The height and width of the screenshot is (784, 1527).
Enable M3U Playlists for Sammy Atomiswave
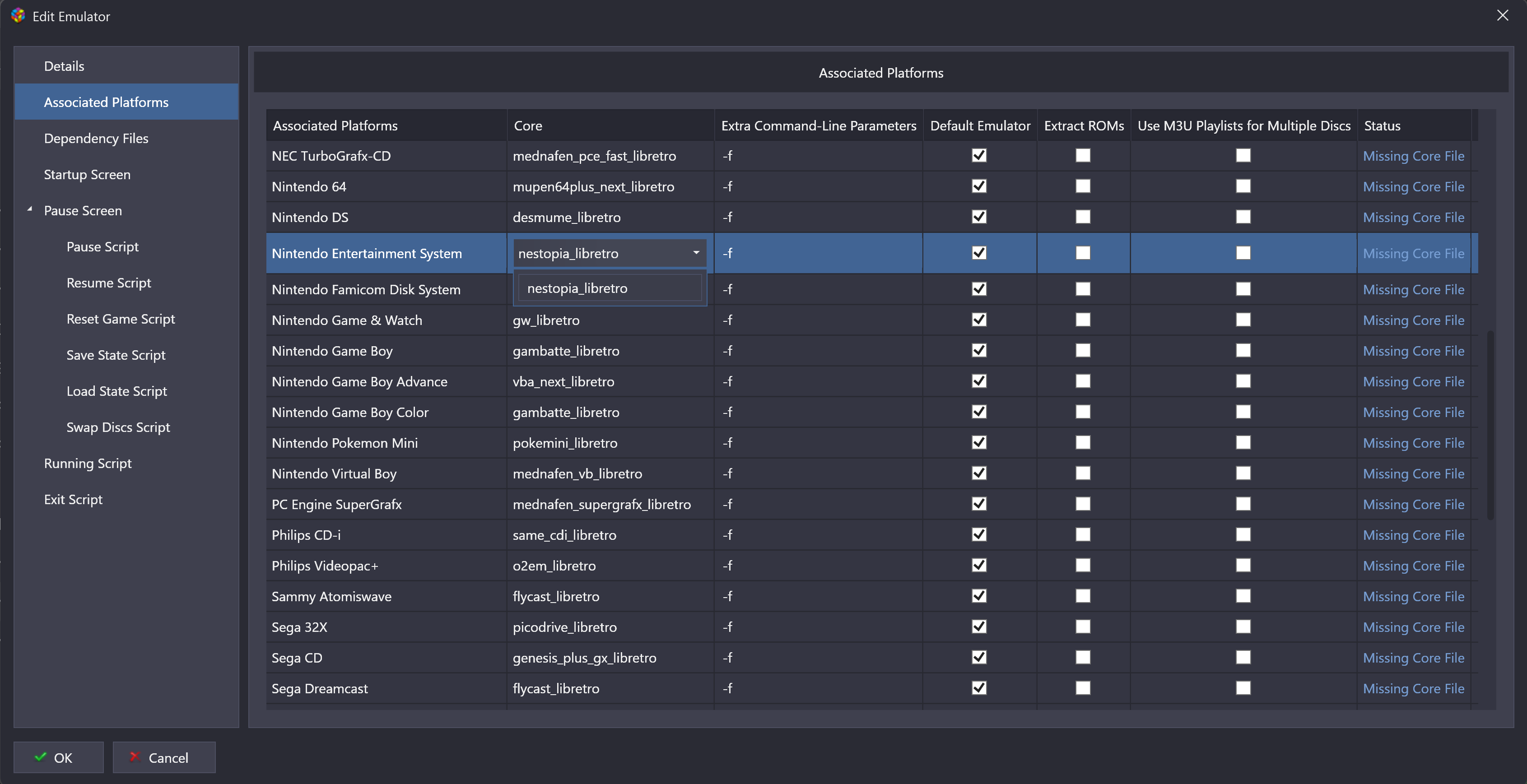tap(1243, 596)
